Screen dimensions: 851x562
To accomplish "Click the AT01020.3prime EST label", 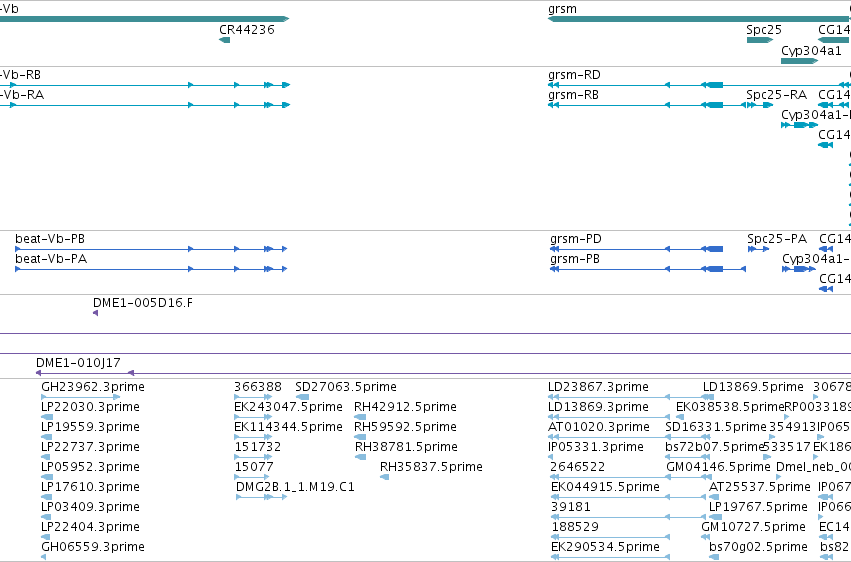I will [599, 427].
